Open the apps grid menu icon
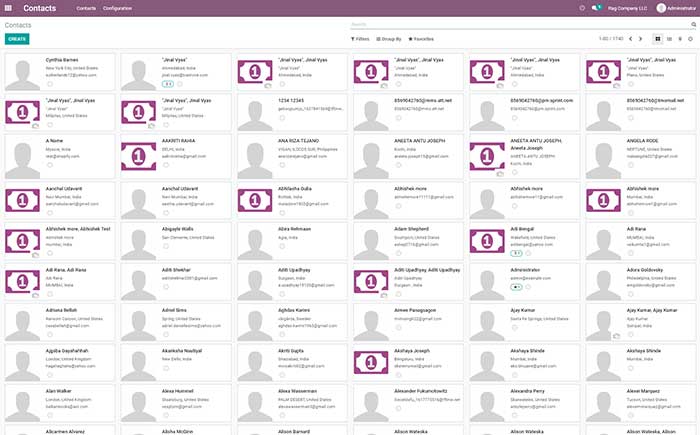Viewport: 700px width, 435px height. (x=8, y=8)
